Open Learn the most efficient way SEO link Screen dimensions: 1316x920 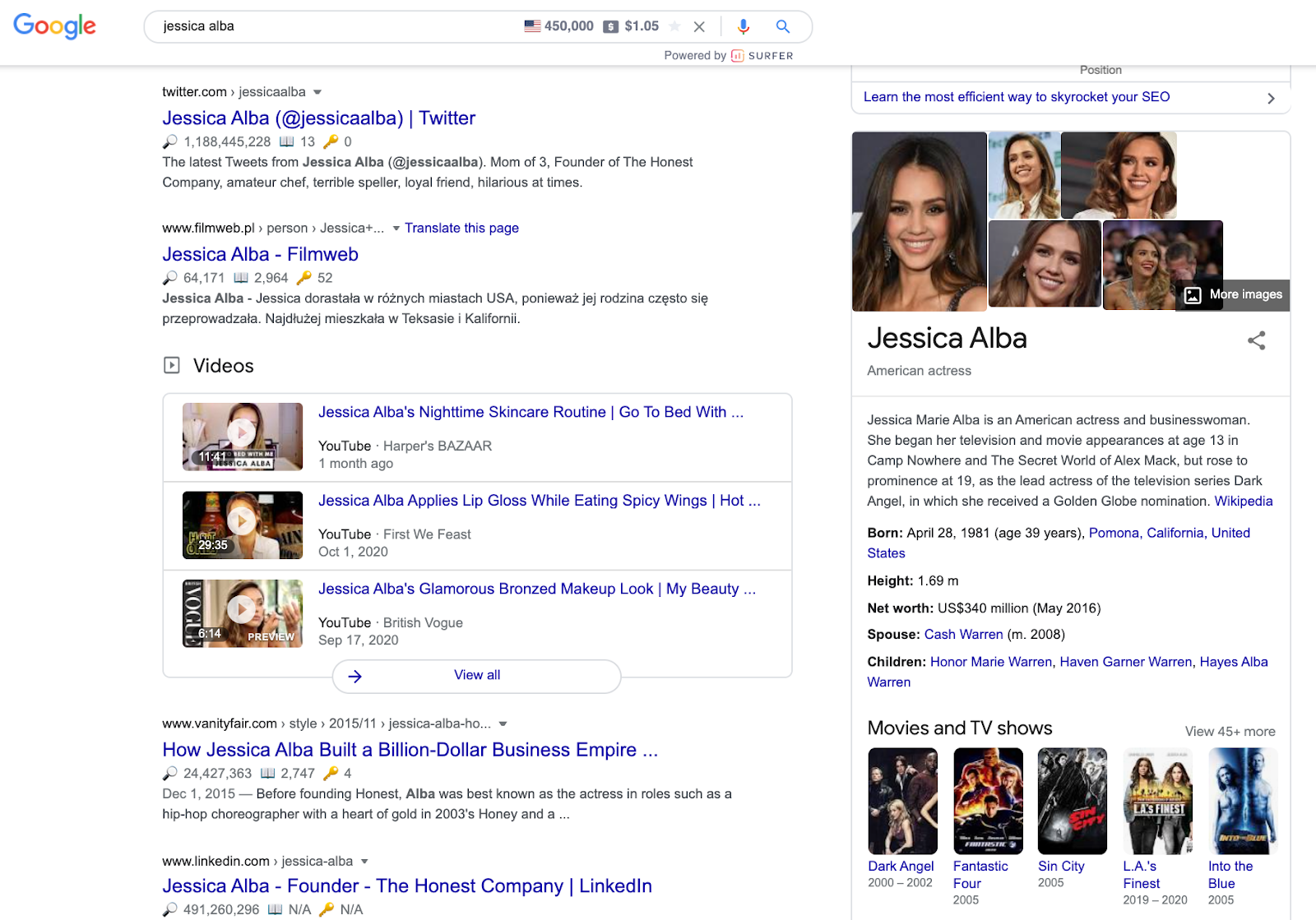[x=1017, y=97]
